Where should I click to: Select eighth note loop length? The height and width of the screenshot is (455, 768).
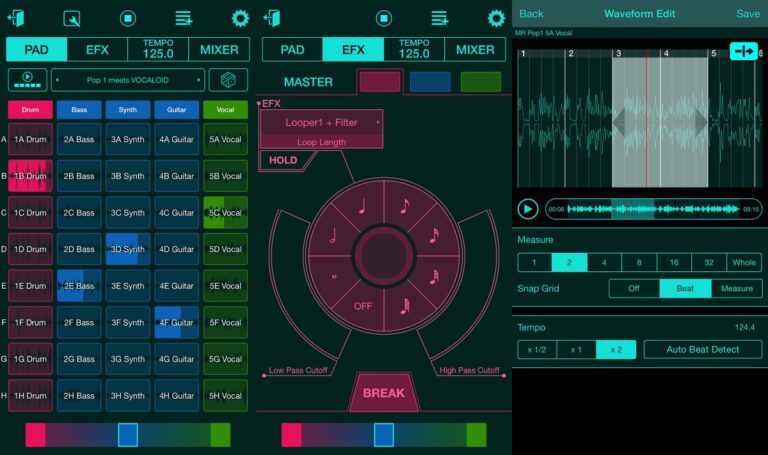405,206
